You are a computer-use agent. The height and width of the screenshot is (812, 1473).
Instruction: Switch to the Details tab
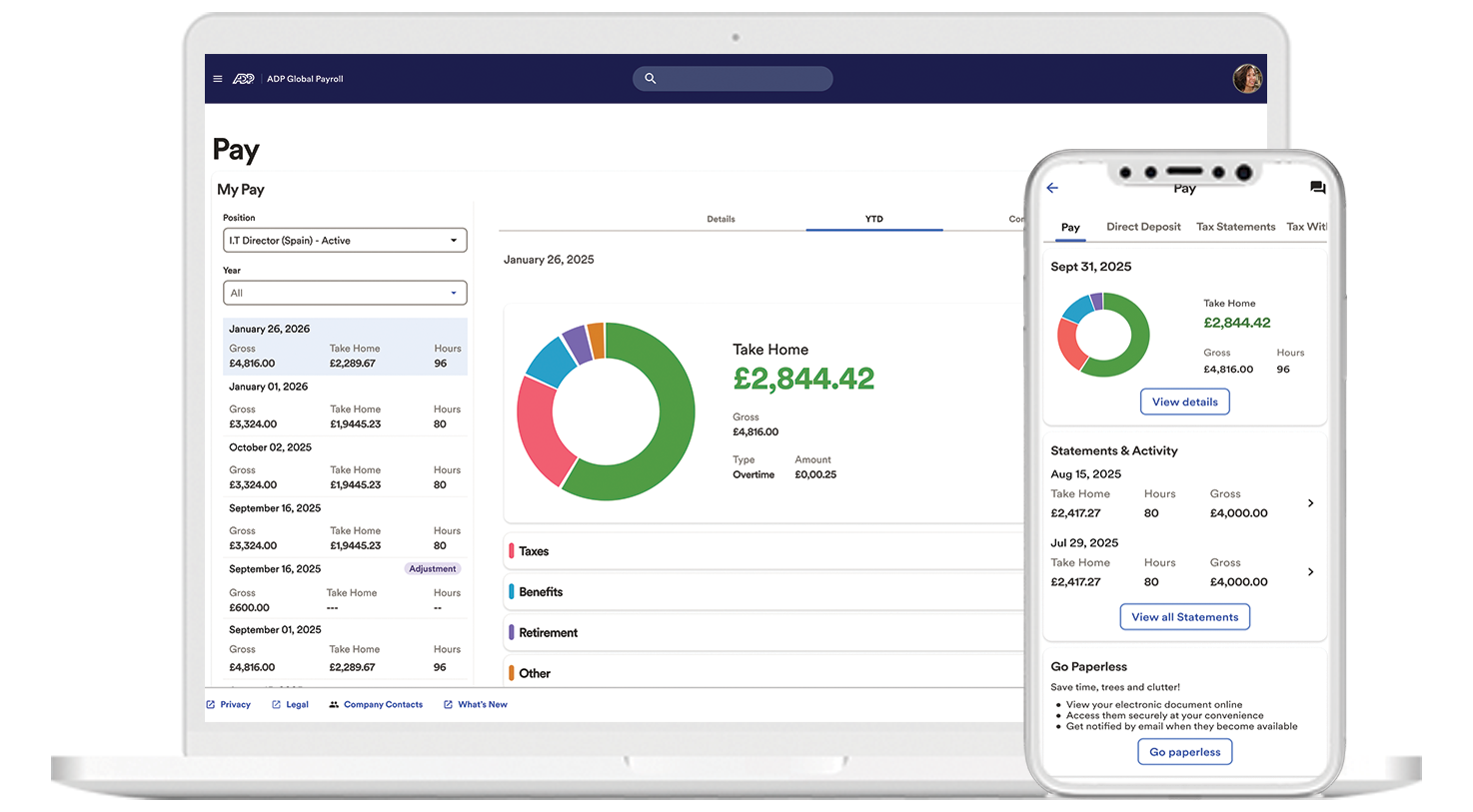tap(721, 219)
